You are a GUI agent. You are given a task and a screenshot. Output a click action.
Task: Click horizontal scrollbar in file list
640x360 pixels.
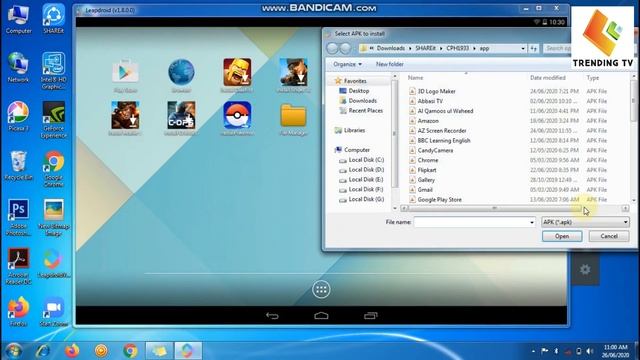pos(494,209)
